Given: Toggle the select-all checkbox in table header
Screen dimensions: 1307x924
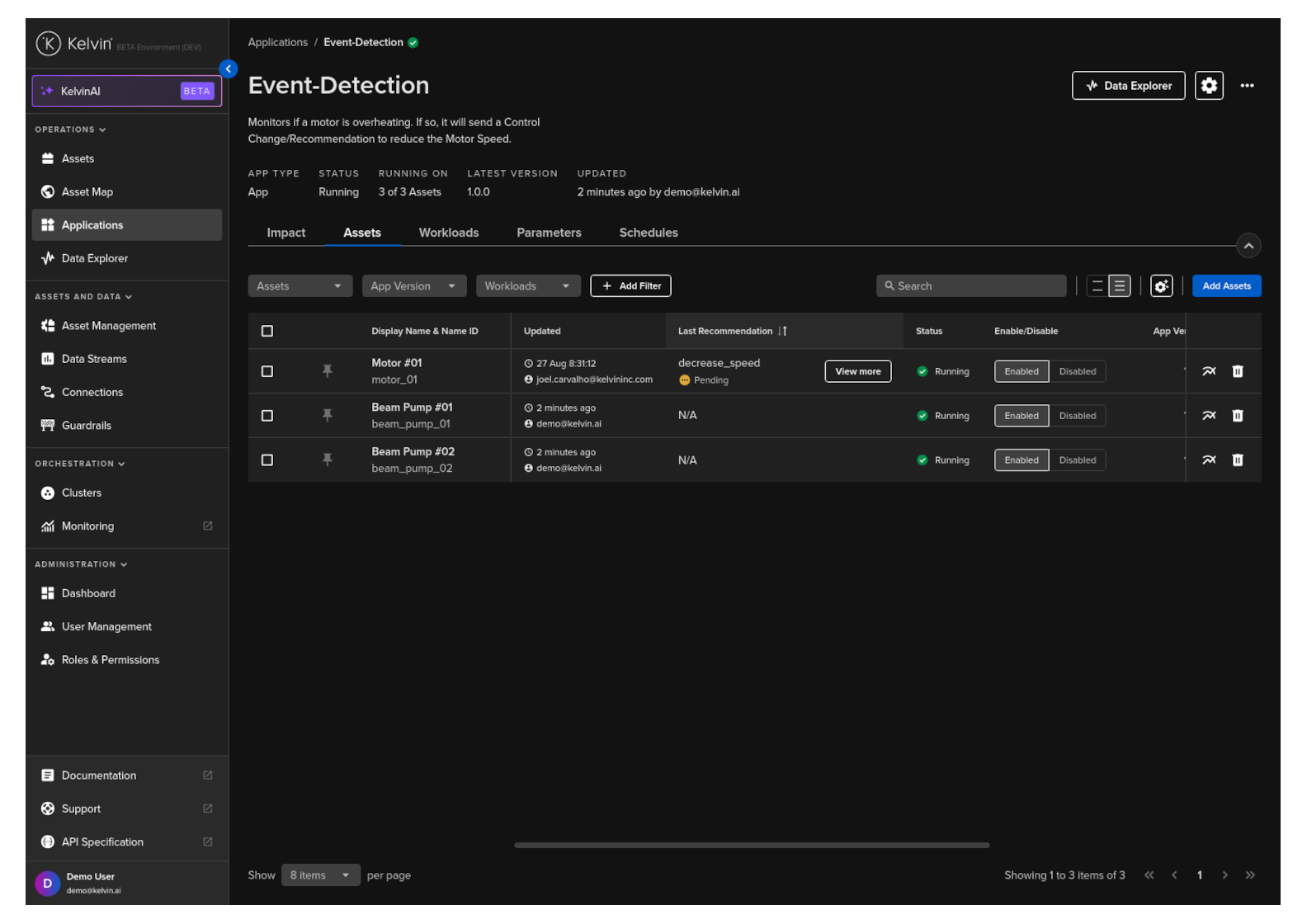Looking at the screenshot, I should pos(267,331).
